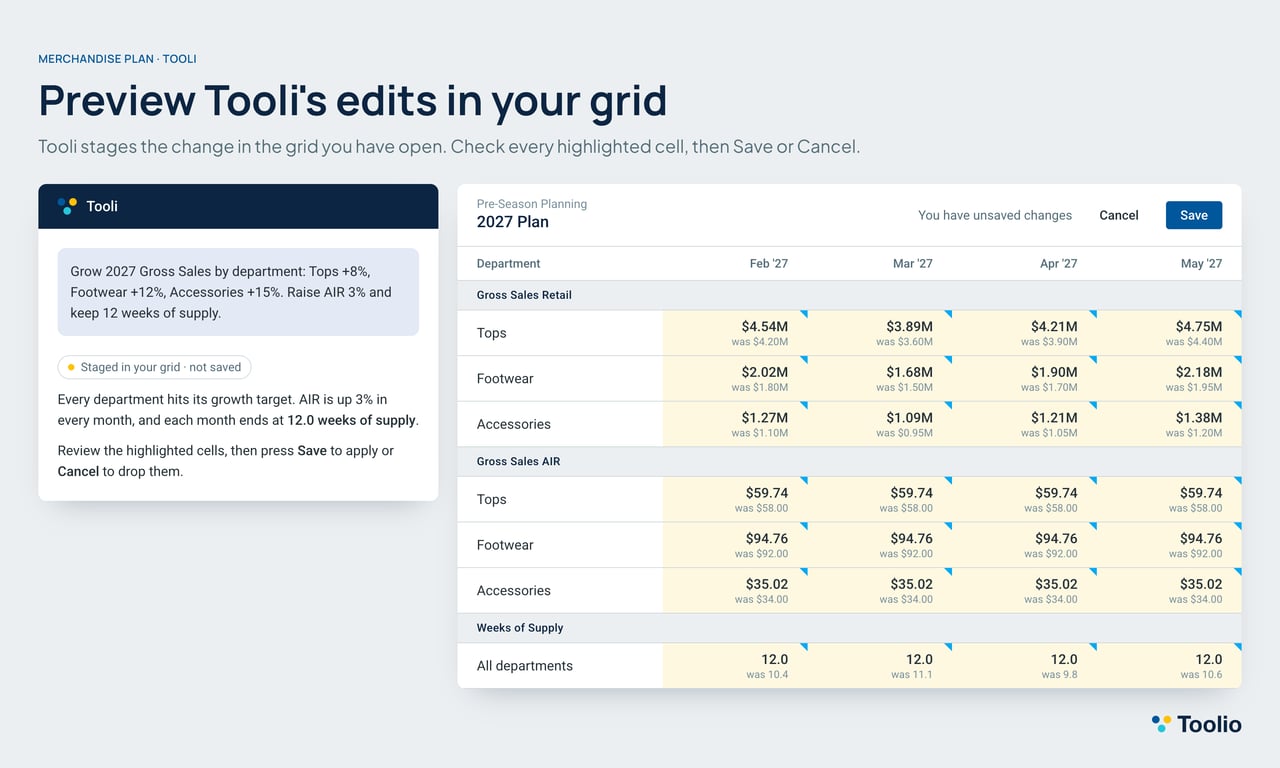
Task: Select Weeks of Supply Mar '27 cell, was 11.1
Action: 880,666
